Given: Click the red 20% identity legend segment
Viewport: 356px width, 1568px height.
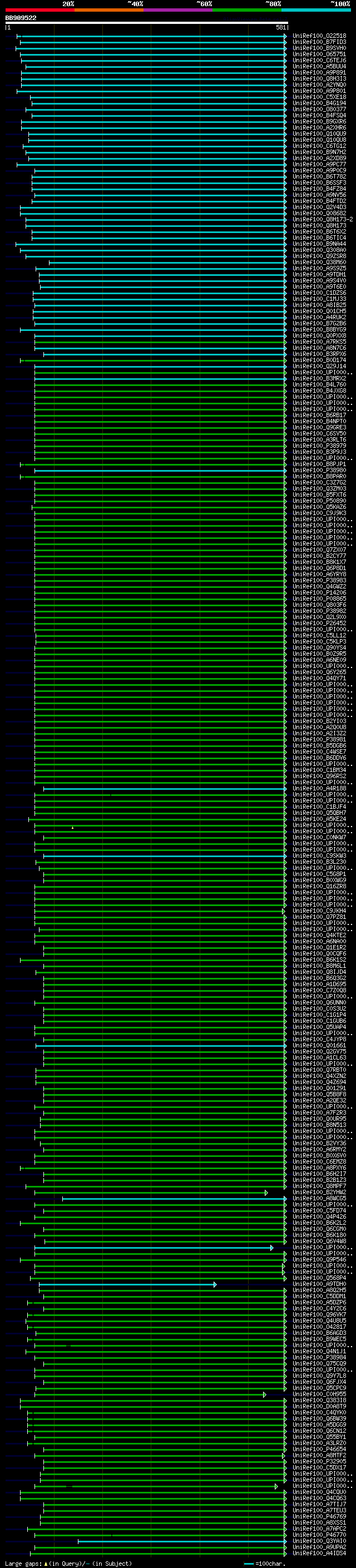Looking at the screenshot, I should coord(39,10).
